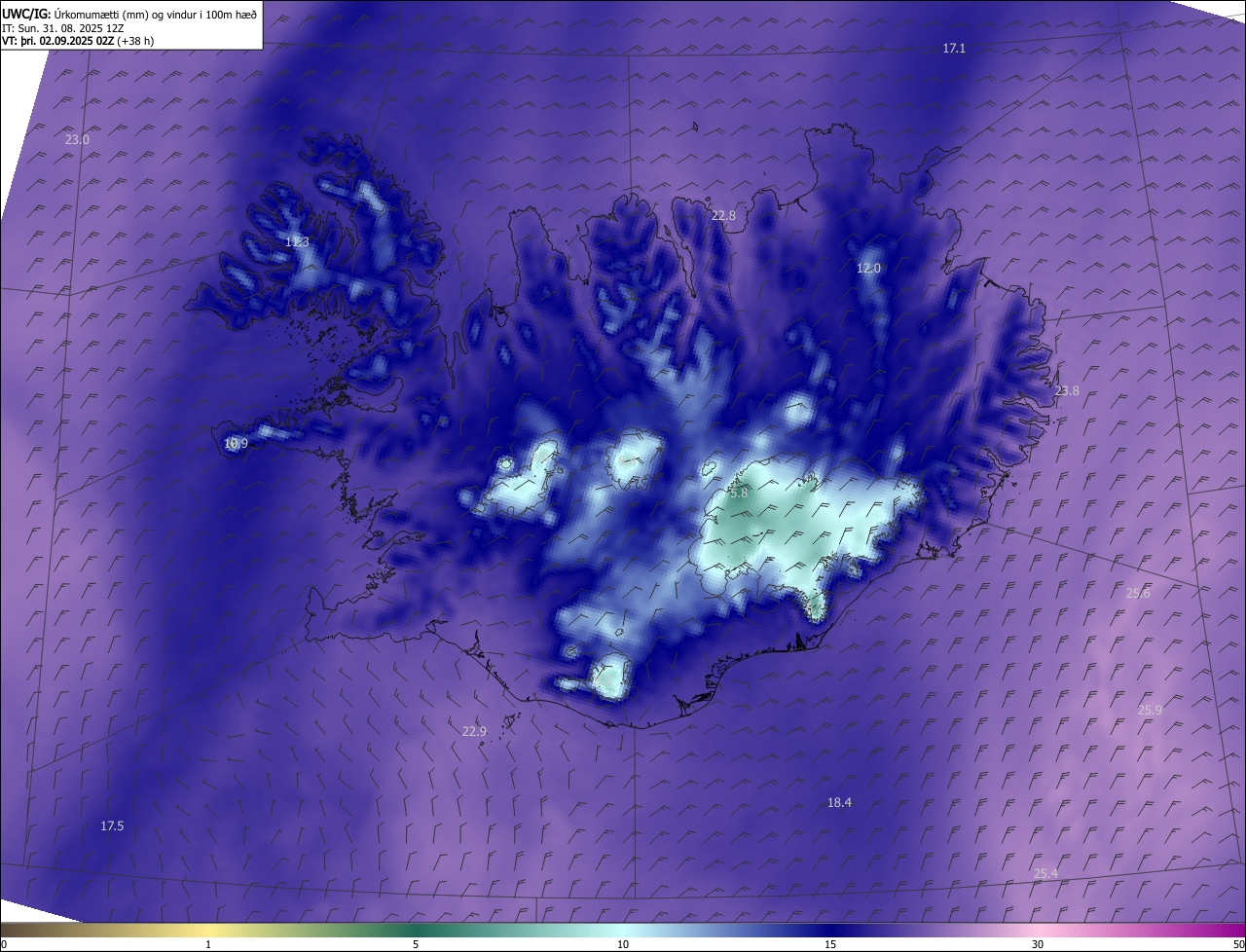Click the 12.0 value label

pyautogui.click(x=868, y=268)
